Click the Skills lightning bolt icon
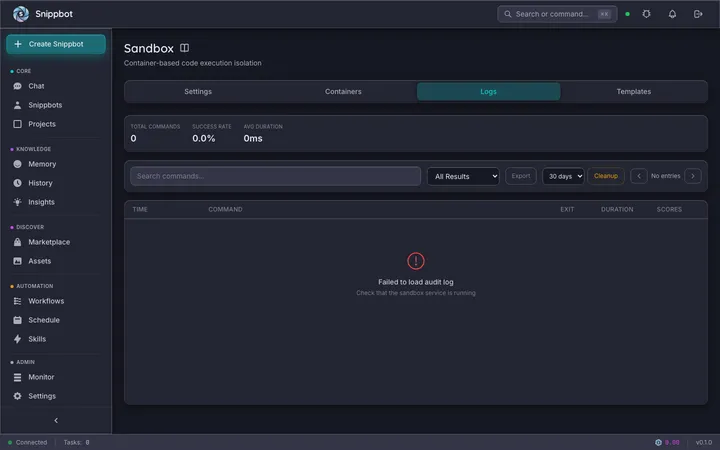 pos(17,339)
